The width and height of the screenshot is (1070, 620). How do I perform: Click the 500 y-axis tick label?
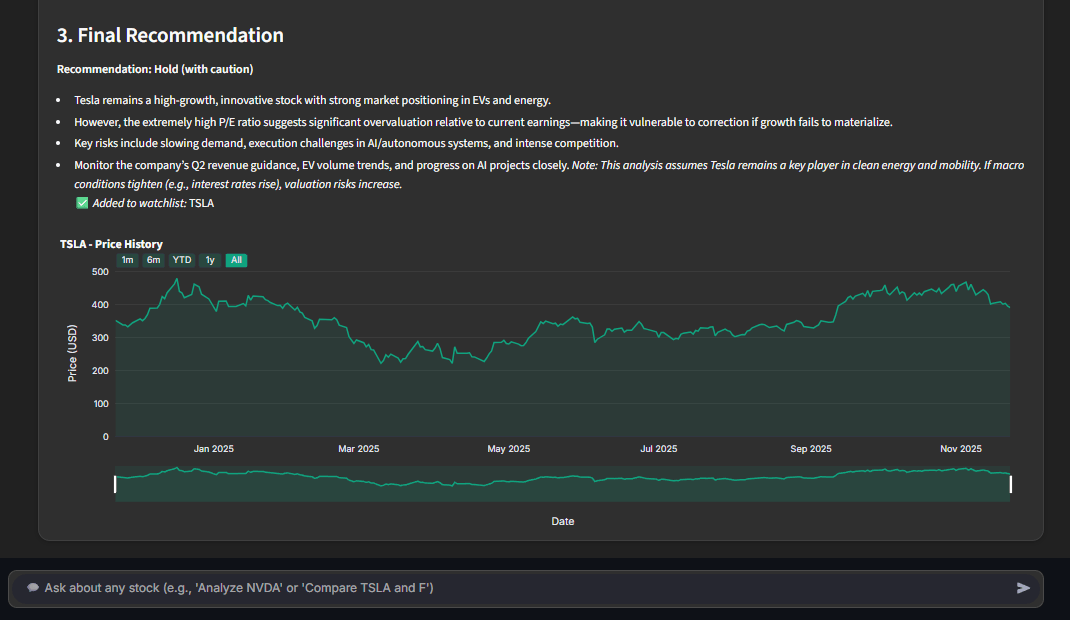[x=100, y=272]
